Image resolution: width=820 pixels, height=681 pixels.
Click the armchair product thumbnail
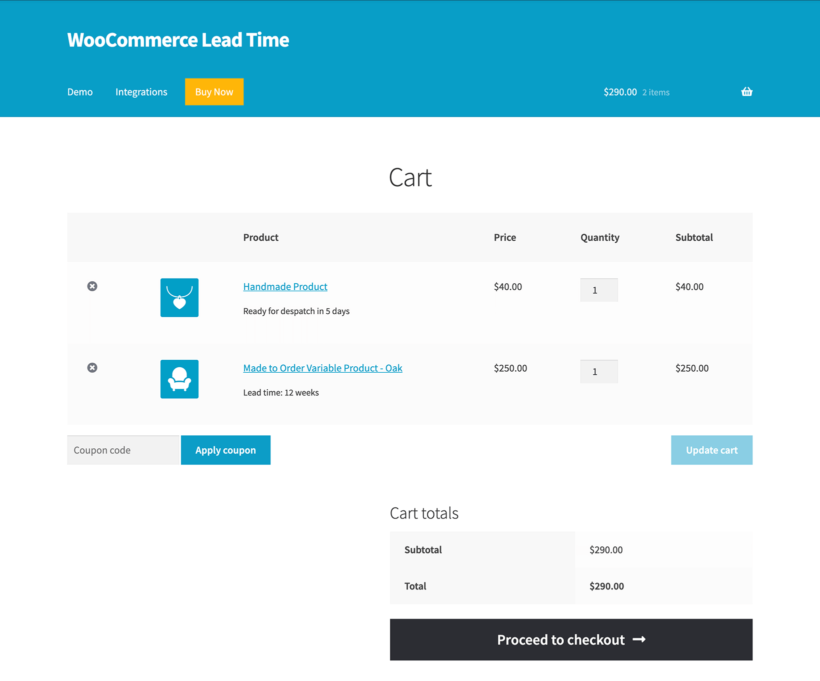(179, 378)
